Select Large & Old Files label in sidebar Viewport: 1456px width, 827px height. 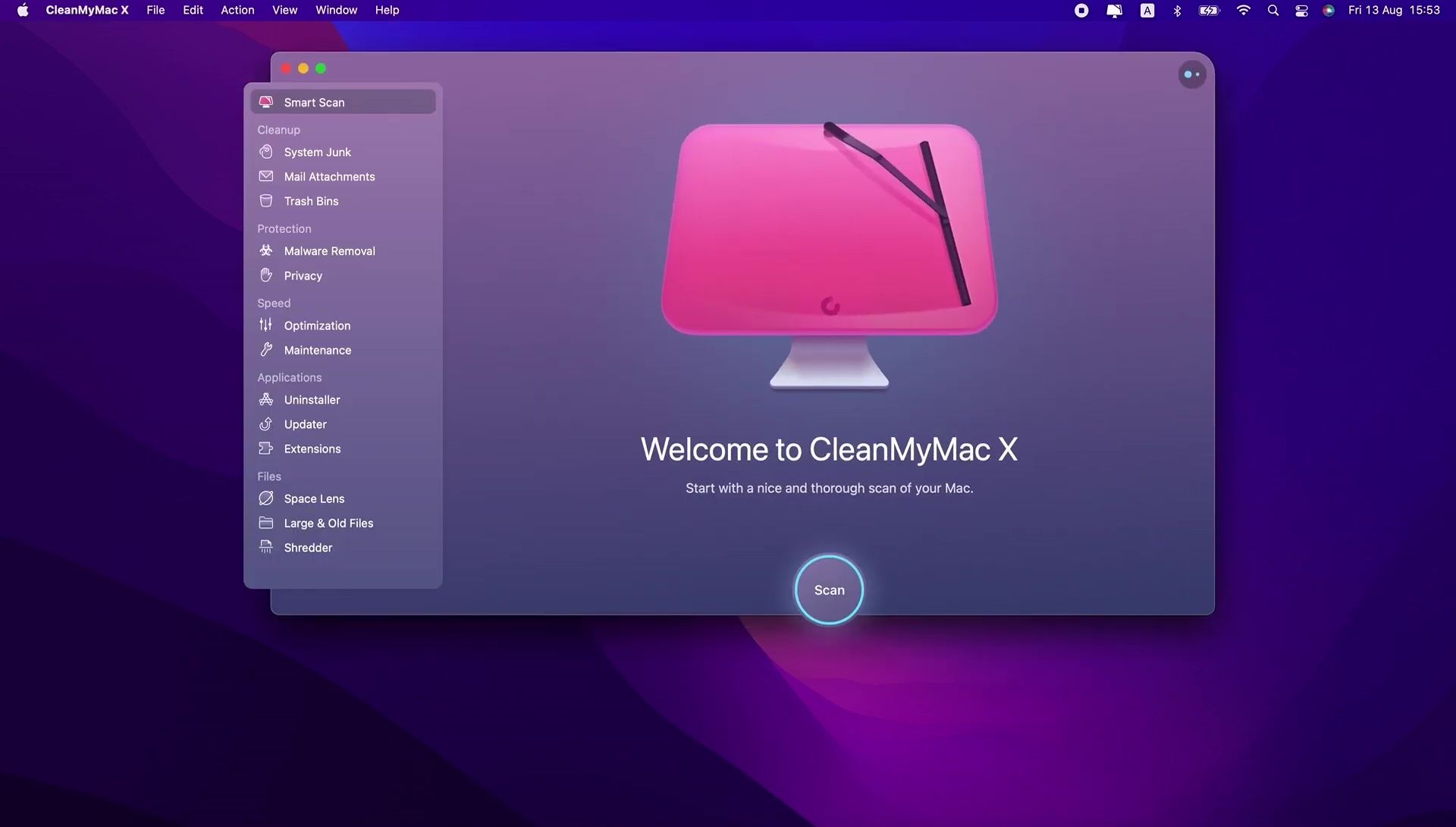click(x=328, y=523)
